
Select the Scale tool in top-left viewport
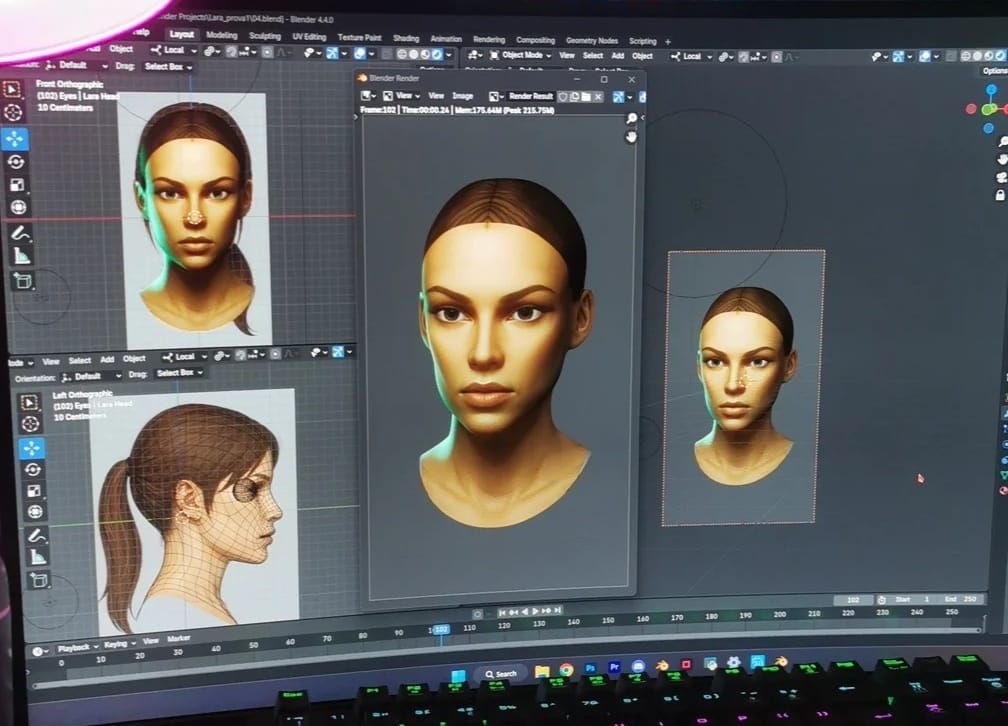[x=17, y=185]
